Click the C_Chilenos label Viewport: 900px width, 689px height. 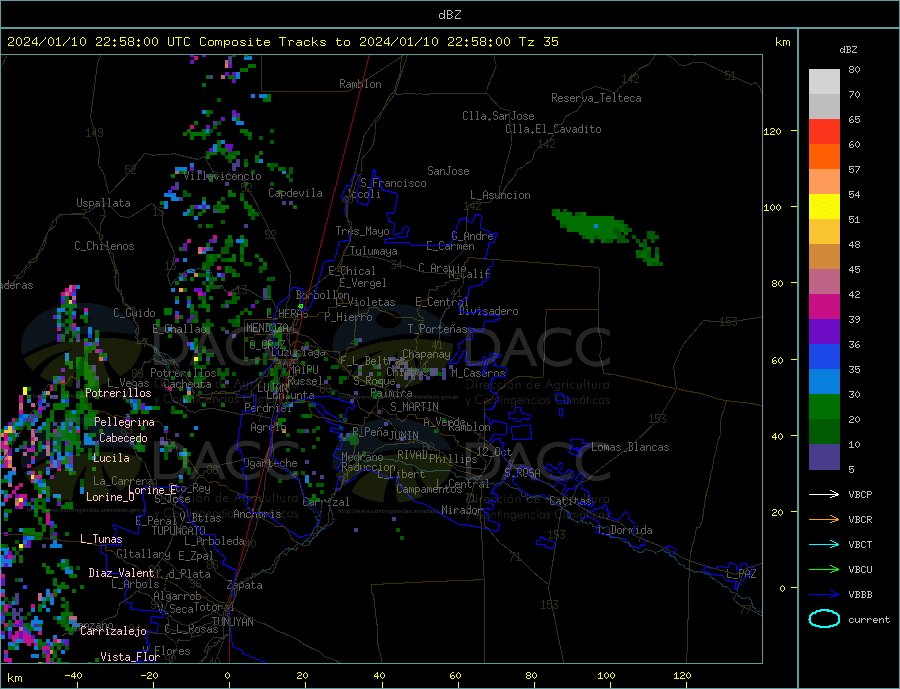pyautogui.click(x=104, y=246)
